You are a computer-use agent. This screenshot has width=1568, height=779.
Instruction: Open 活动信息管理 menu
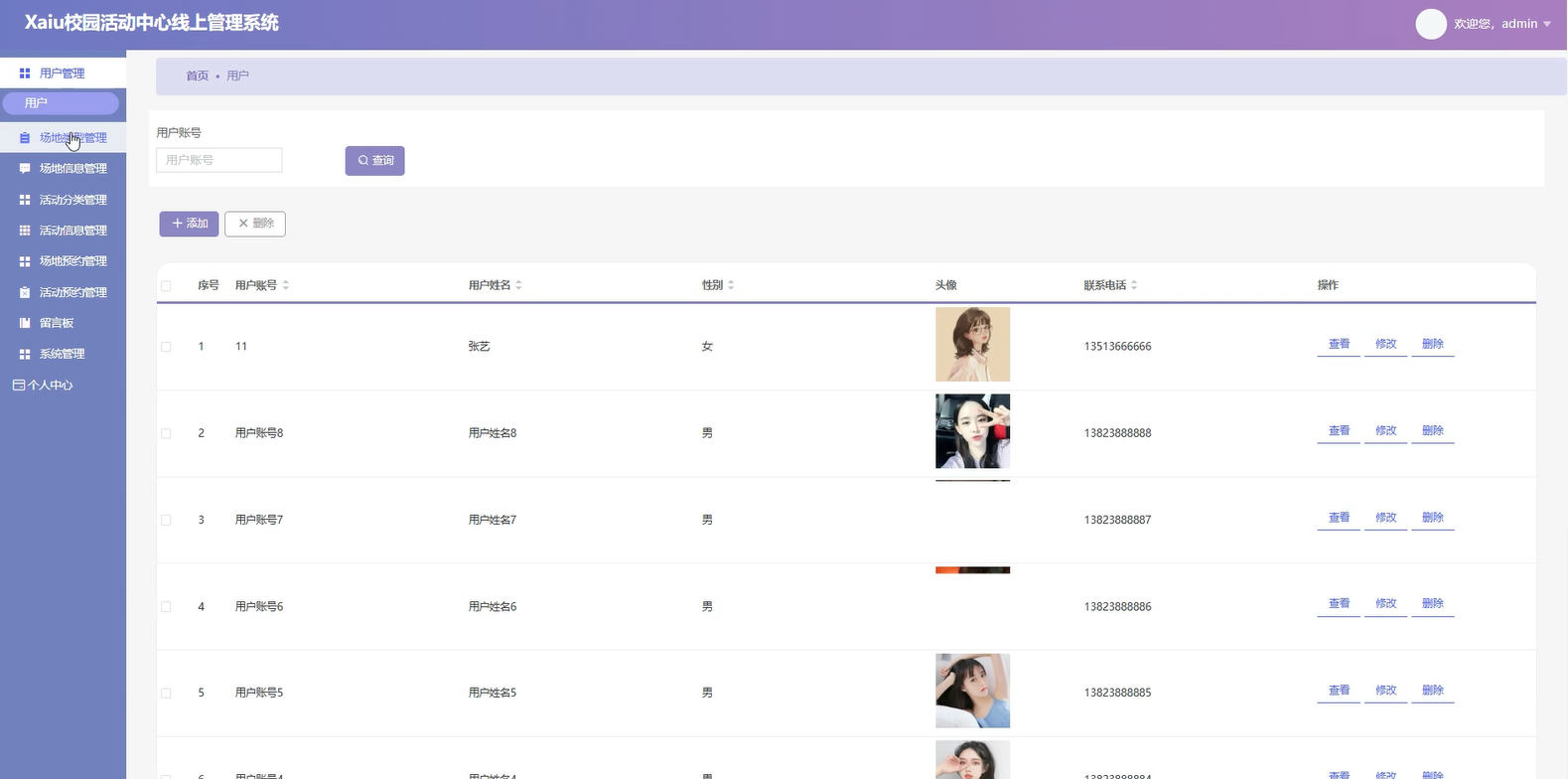pyautogui.click(x=63, y=231)
